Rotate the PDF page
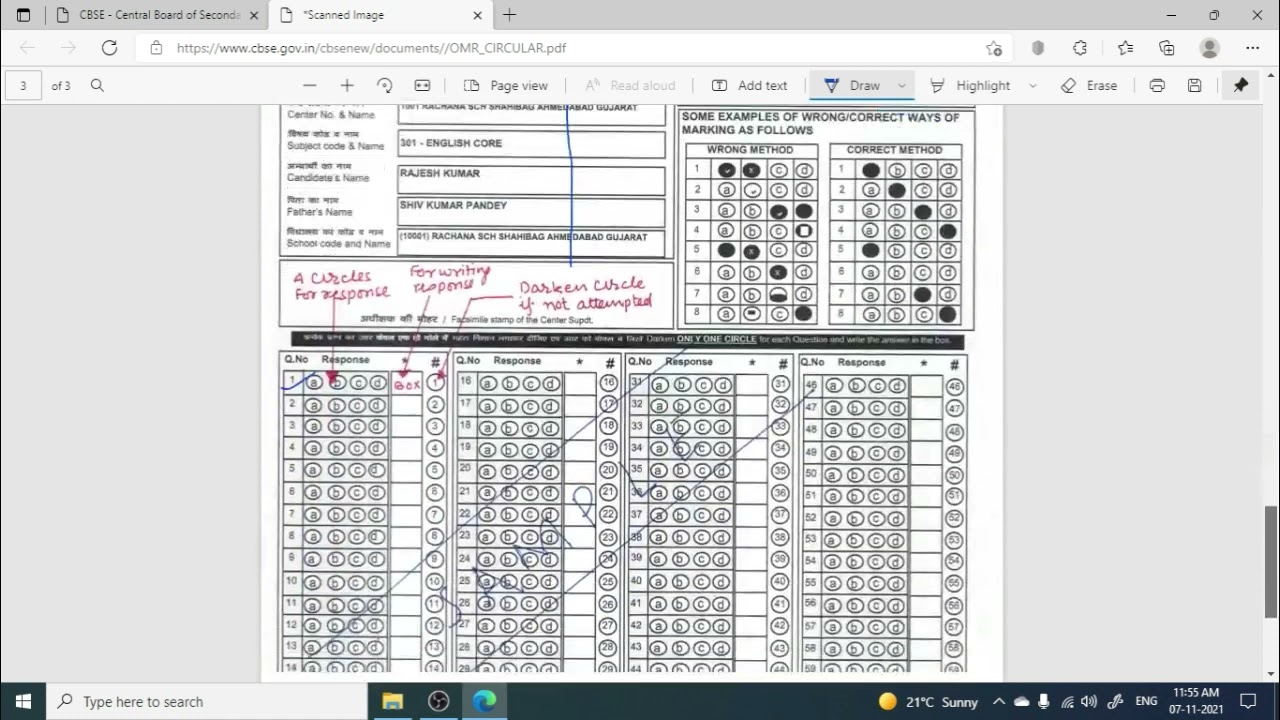This screenshot has width=1280, height=720. 385,86
